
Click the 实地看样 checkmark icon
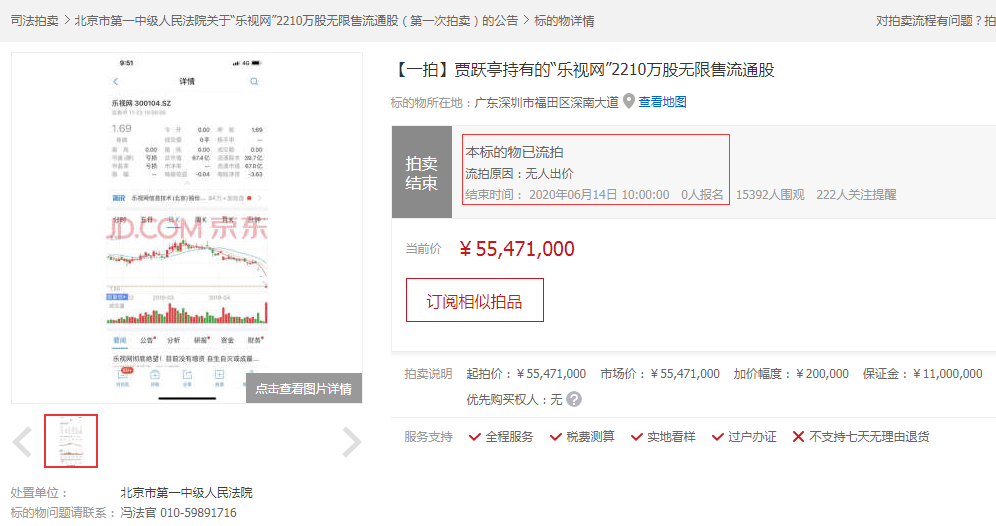coord(636,437)
